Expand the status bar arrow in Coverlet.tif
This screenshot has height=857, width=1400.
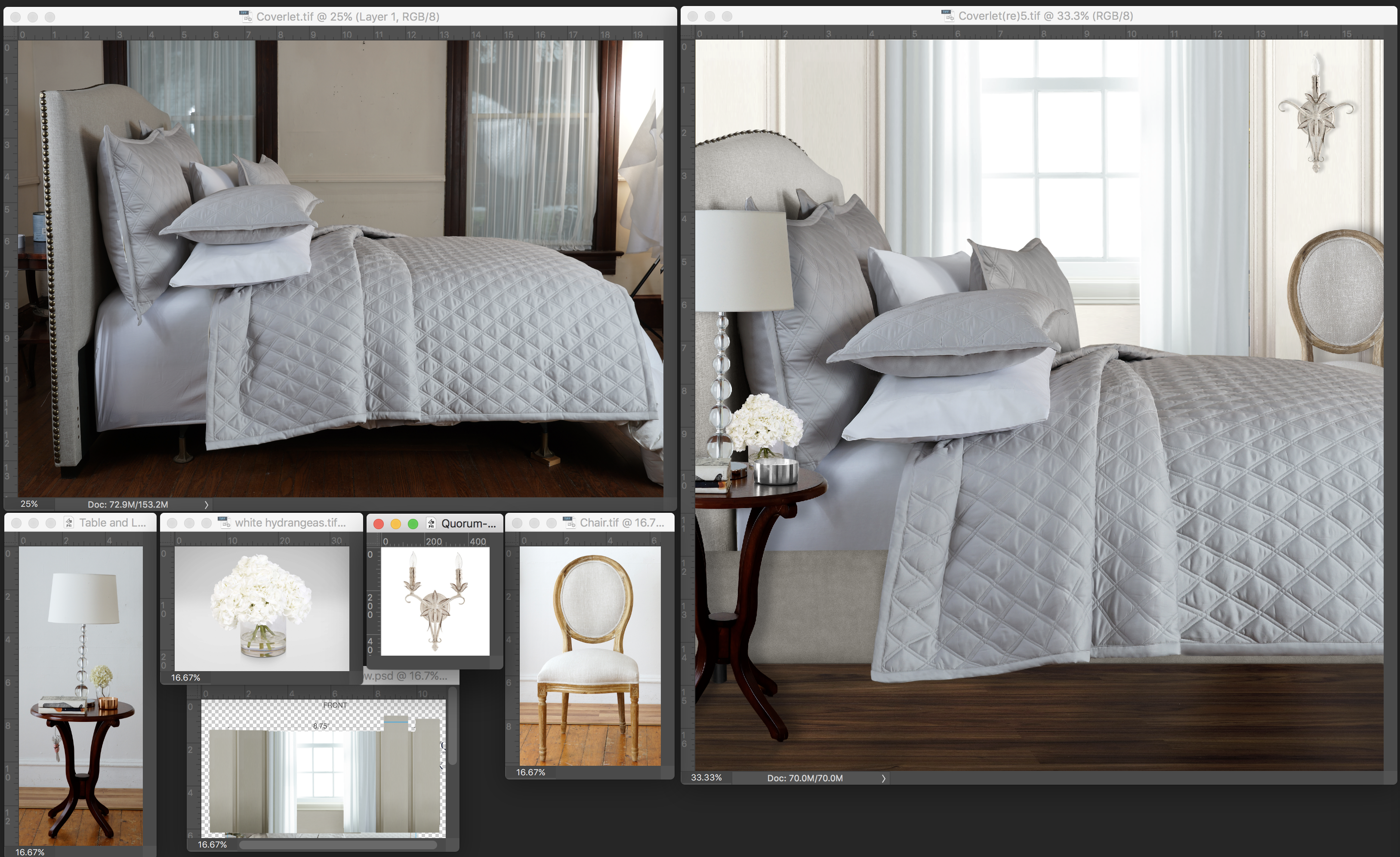[206, 505]
